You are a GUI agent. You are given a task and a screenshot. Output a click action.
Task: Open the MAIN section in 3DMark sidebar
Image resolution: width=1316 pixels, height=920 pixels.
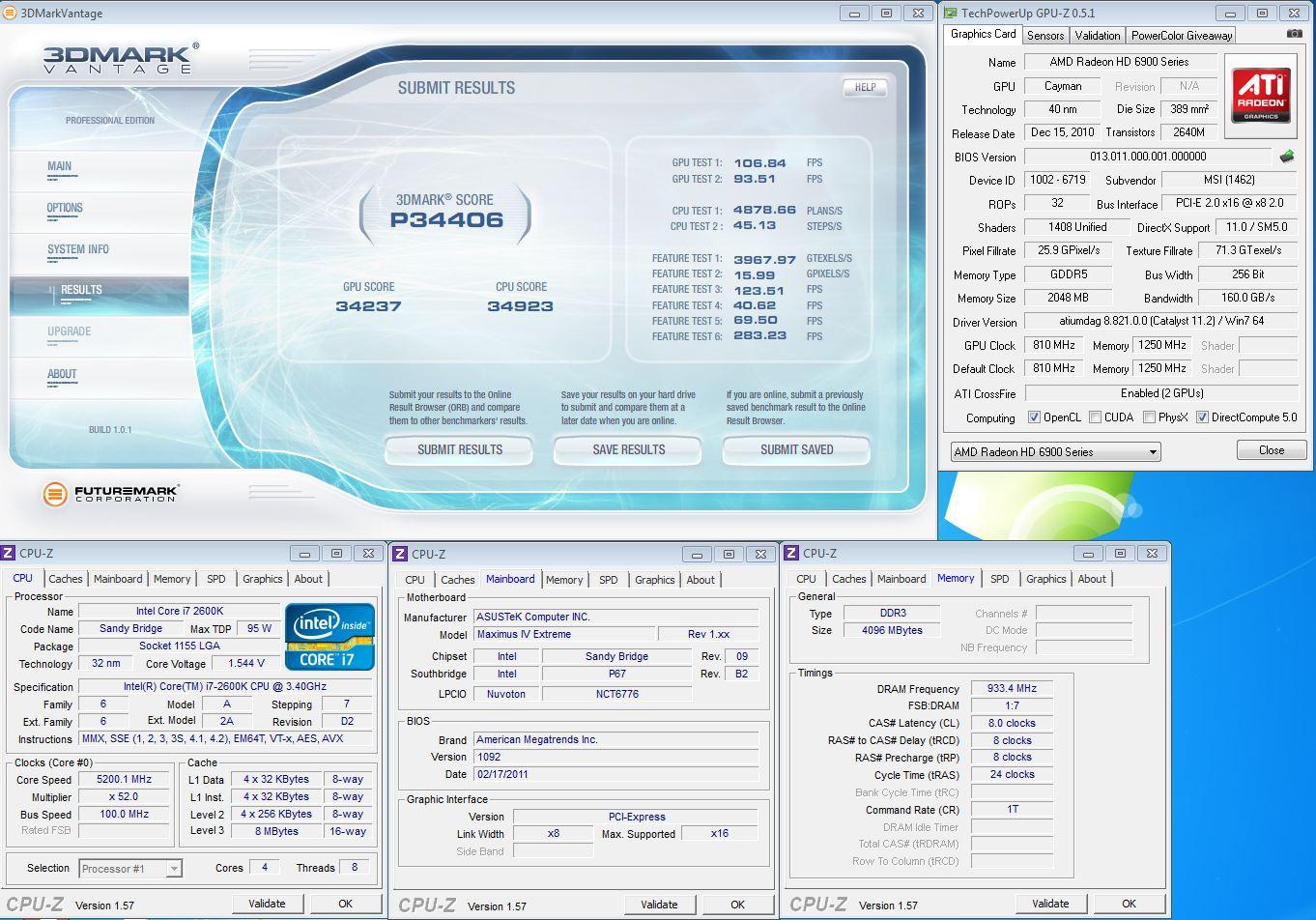[60, 166]
